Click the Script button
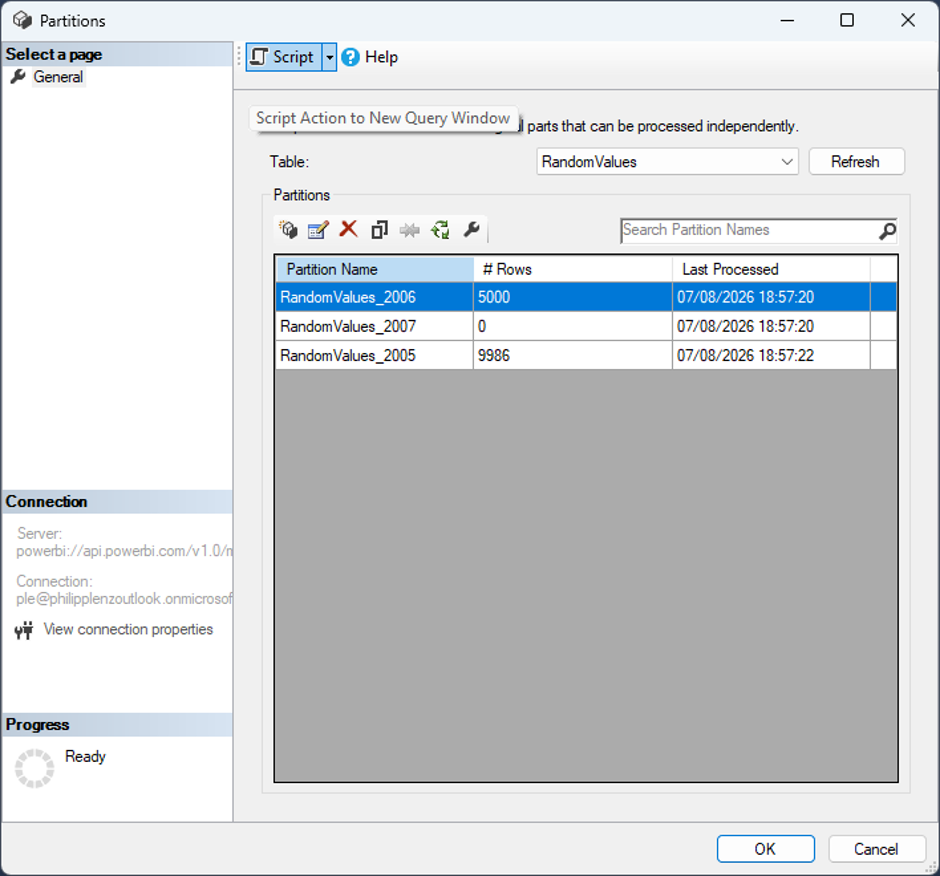940x876 pixels. point(284,57)
